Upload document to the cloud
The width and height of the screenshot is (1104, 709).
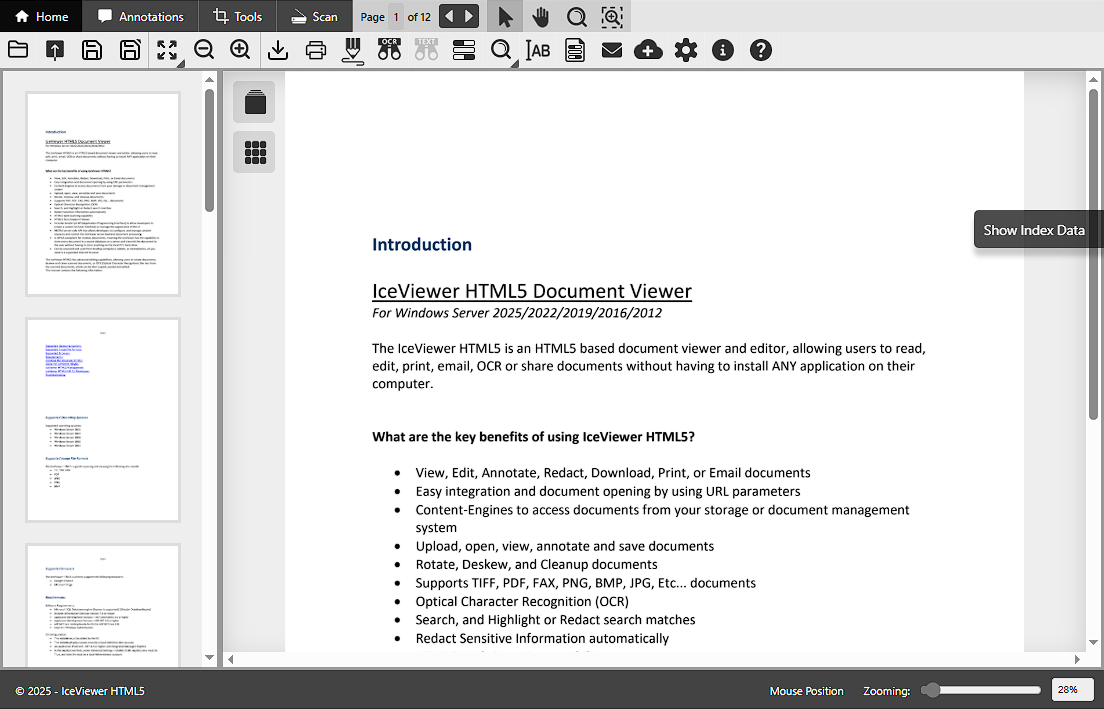point(648,48)
